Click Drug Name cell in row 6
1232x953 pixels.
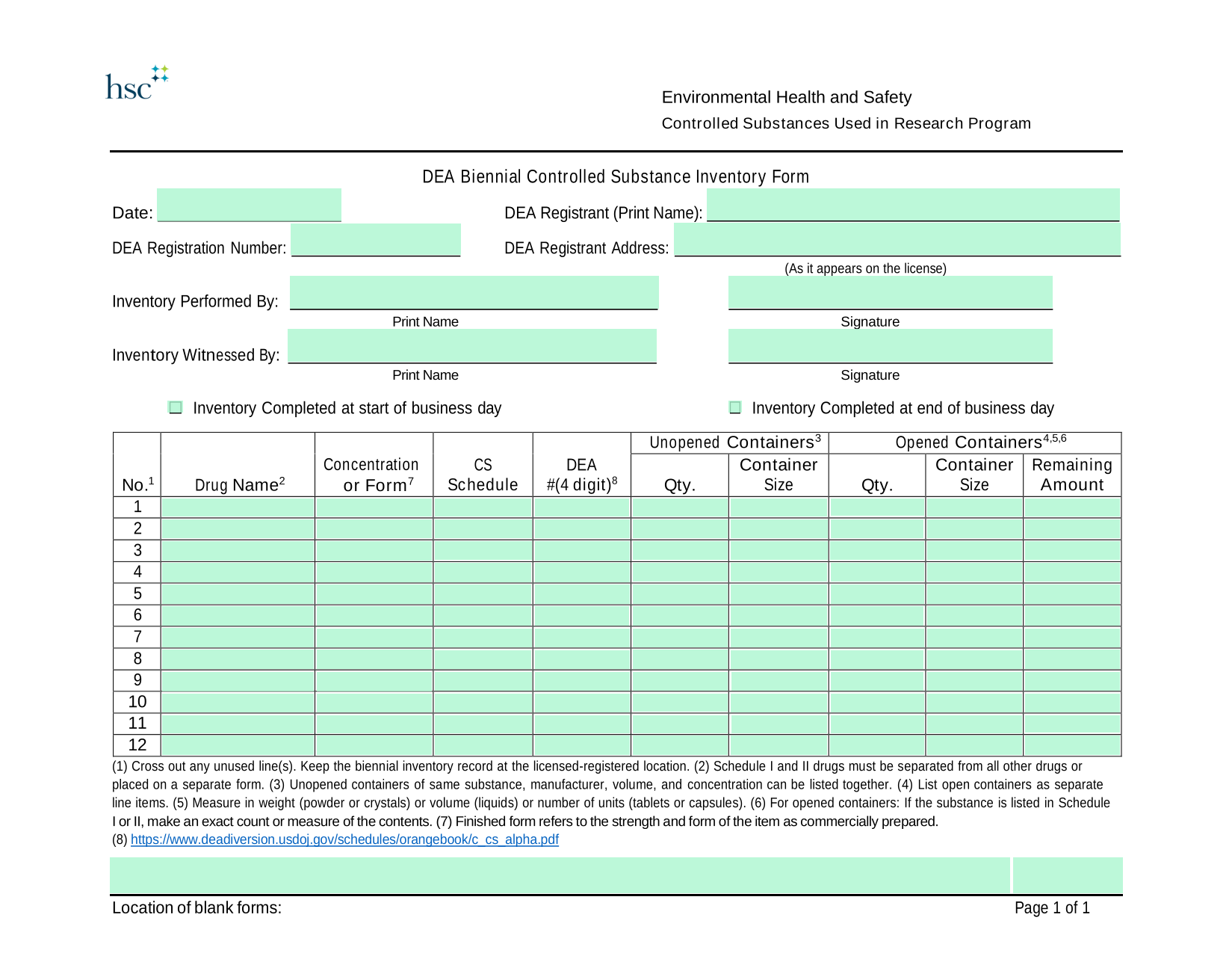238,616
